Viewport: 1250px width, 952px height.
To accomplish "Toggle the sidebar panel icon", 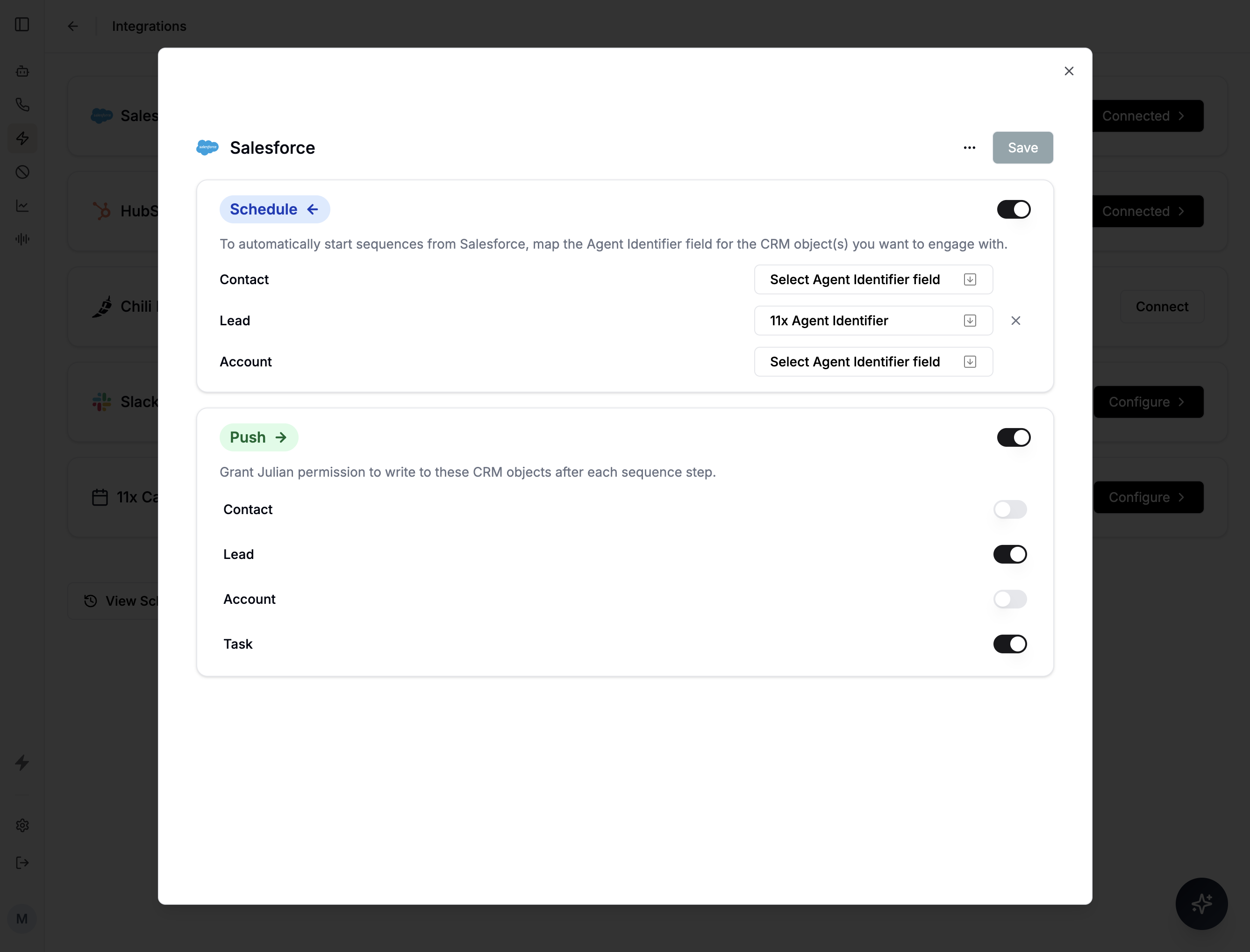I will click(x=22, y=24).
